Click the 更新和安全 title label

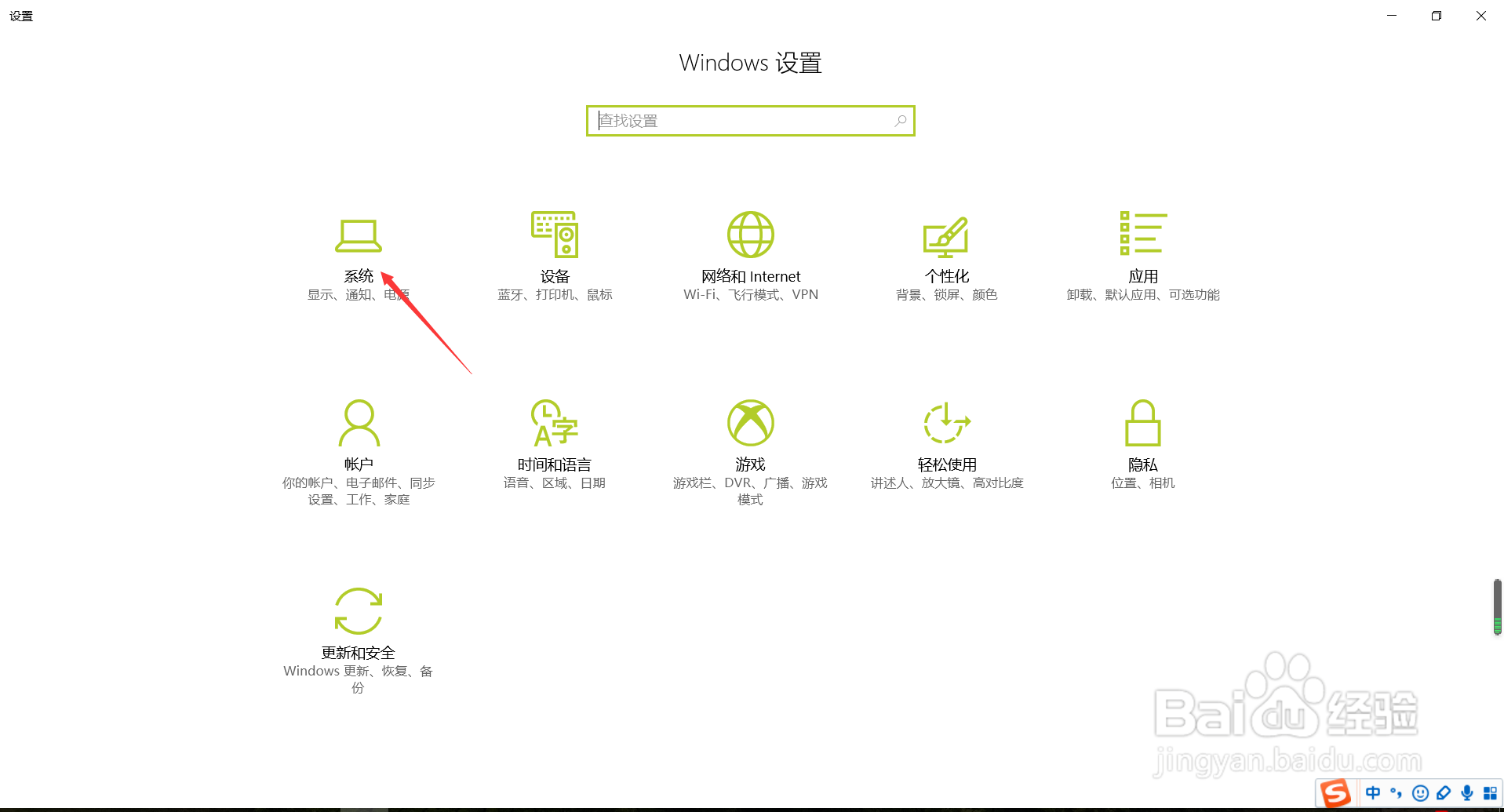point(359,653)
